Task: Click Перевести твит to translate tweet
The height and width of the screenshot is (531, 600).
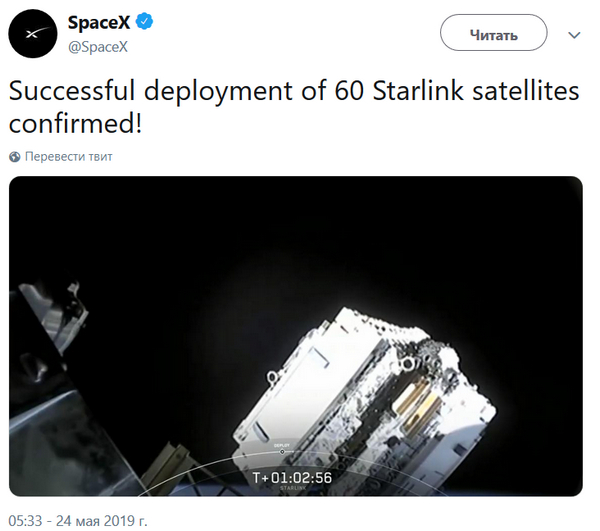Action: click(69, 157)
